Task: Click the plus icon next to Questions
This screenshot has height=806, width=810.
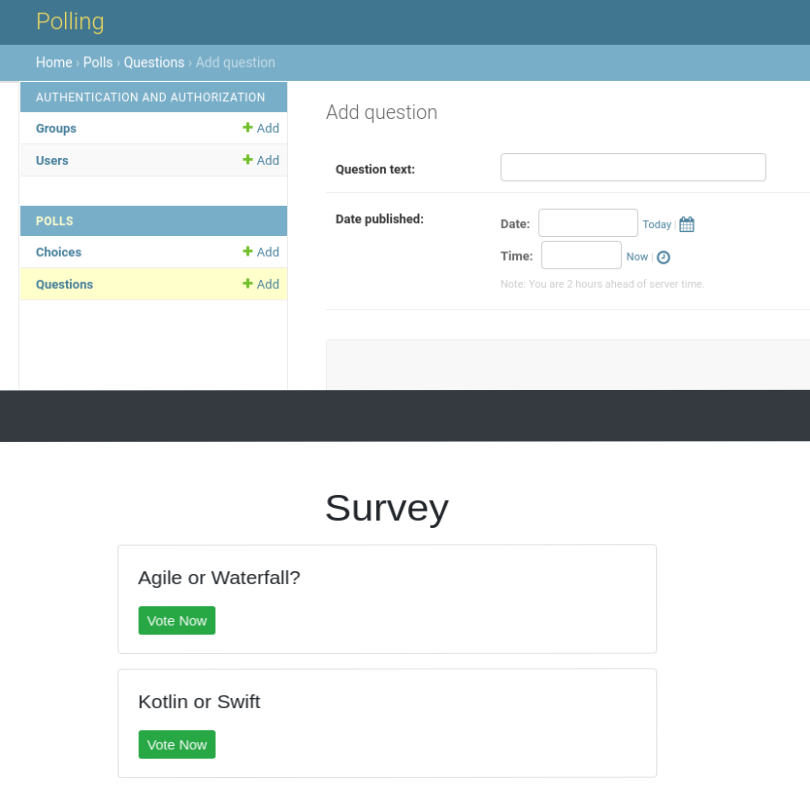Action: (x=248, y=284)
